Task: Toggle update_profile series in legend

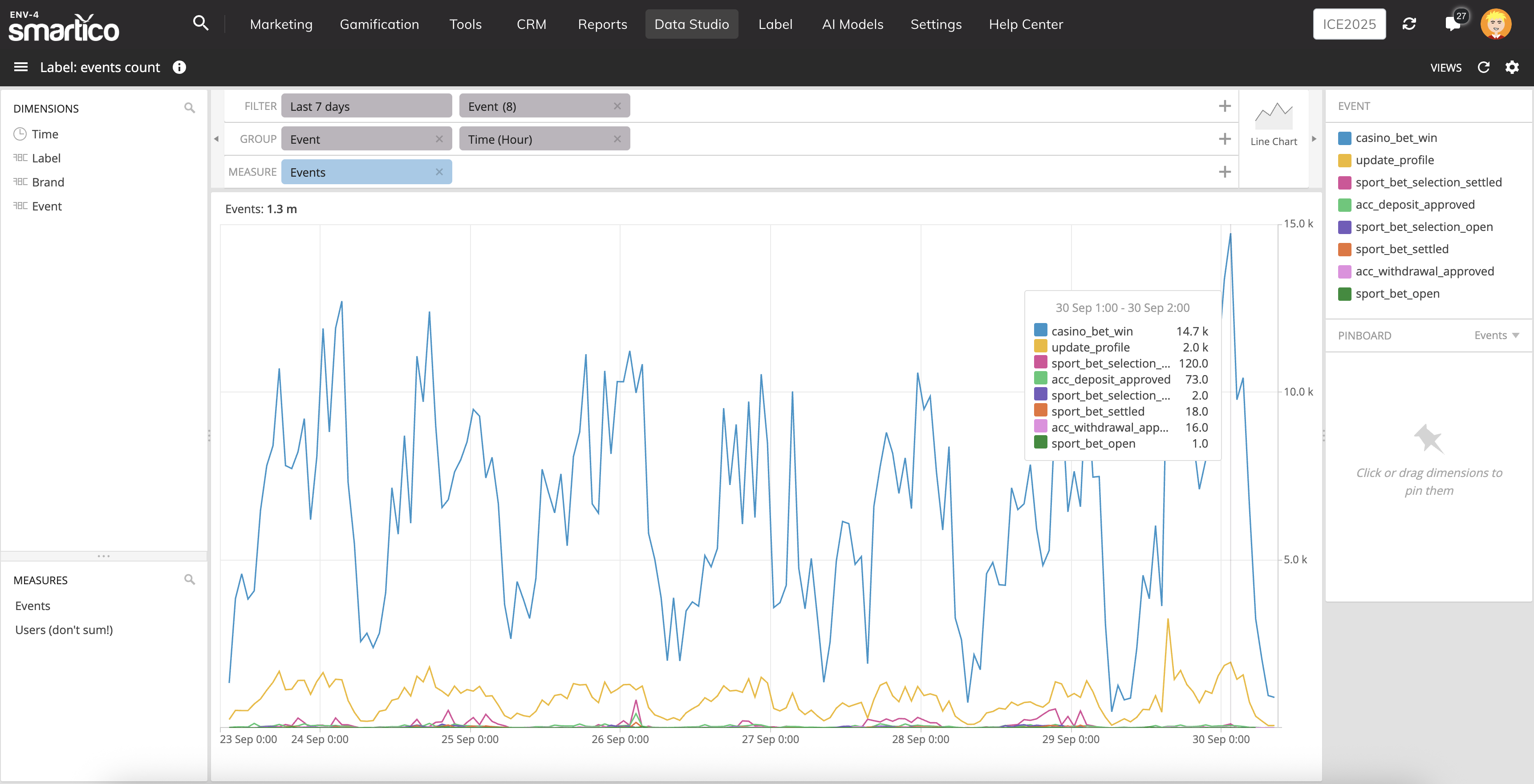Action: click(x=1394, y=160)
